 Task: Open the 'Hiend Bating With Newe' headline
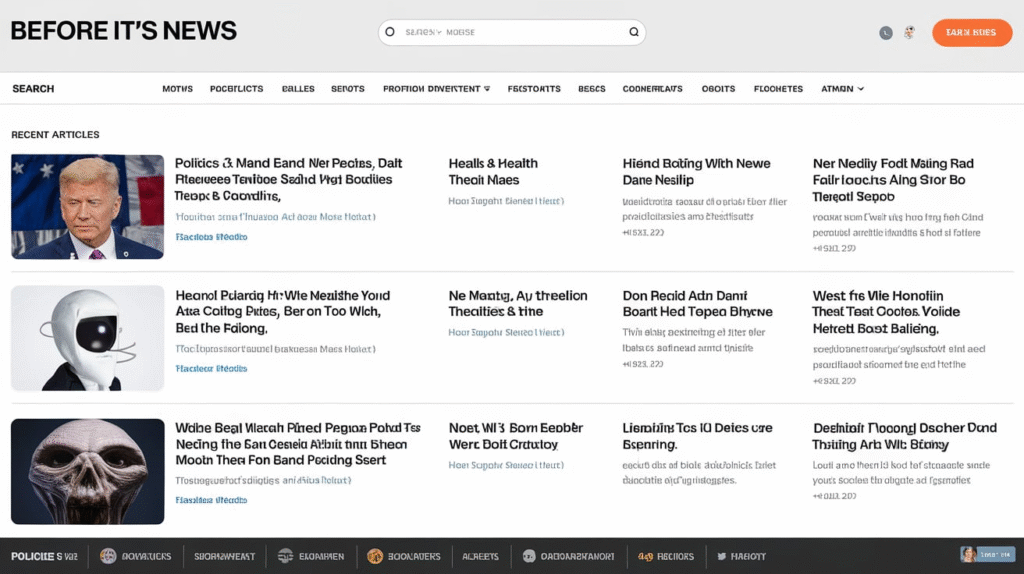[696, 172]
